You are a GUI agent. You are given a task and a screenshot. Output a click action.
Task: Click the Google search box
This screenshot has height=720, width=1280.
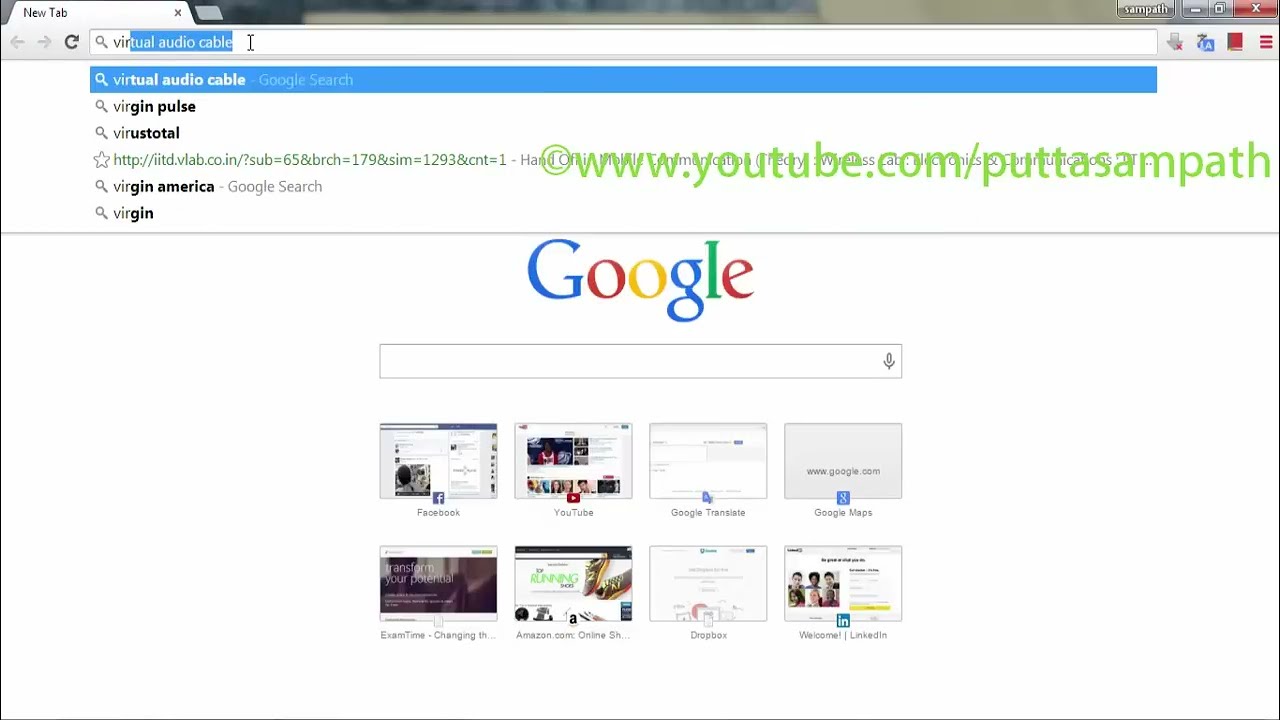tap(640, 361)
